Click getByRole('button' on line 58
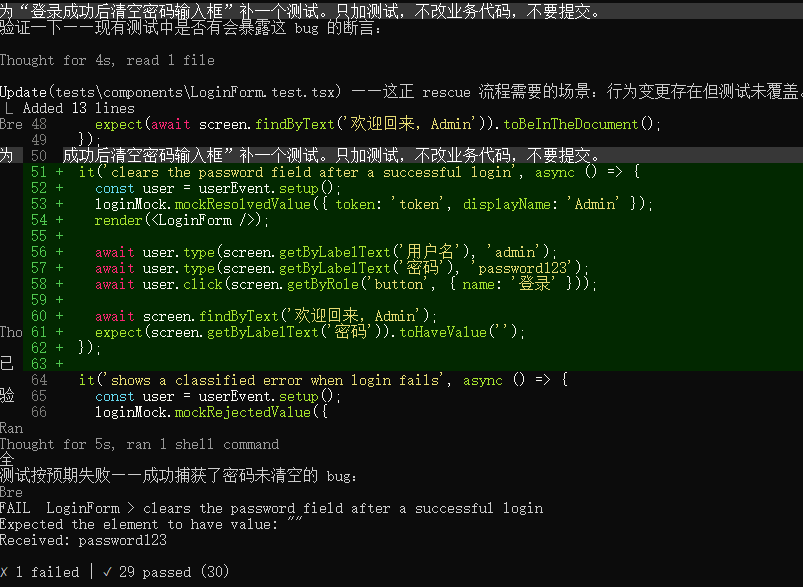Viewport: 803px width, 587px height. [x=356, y=284]
